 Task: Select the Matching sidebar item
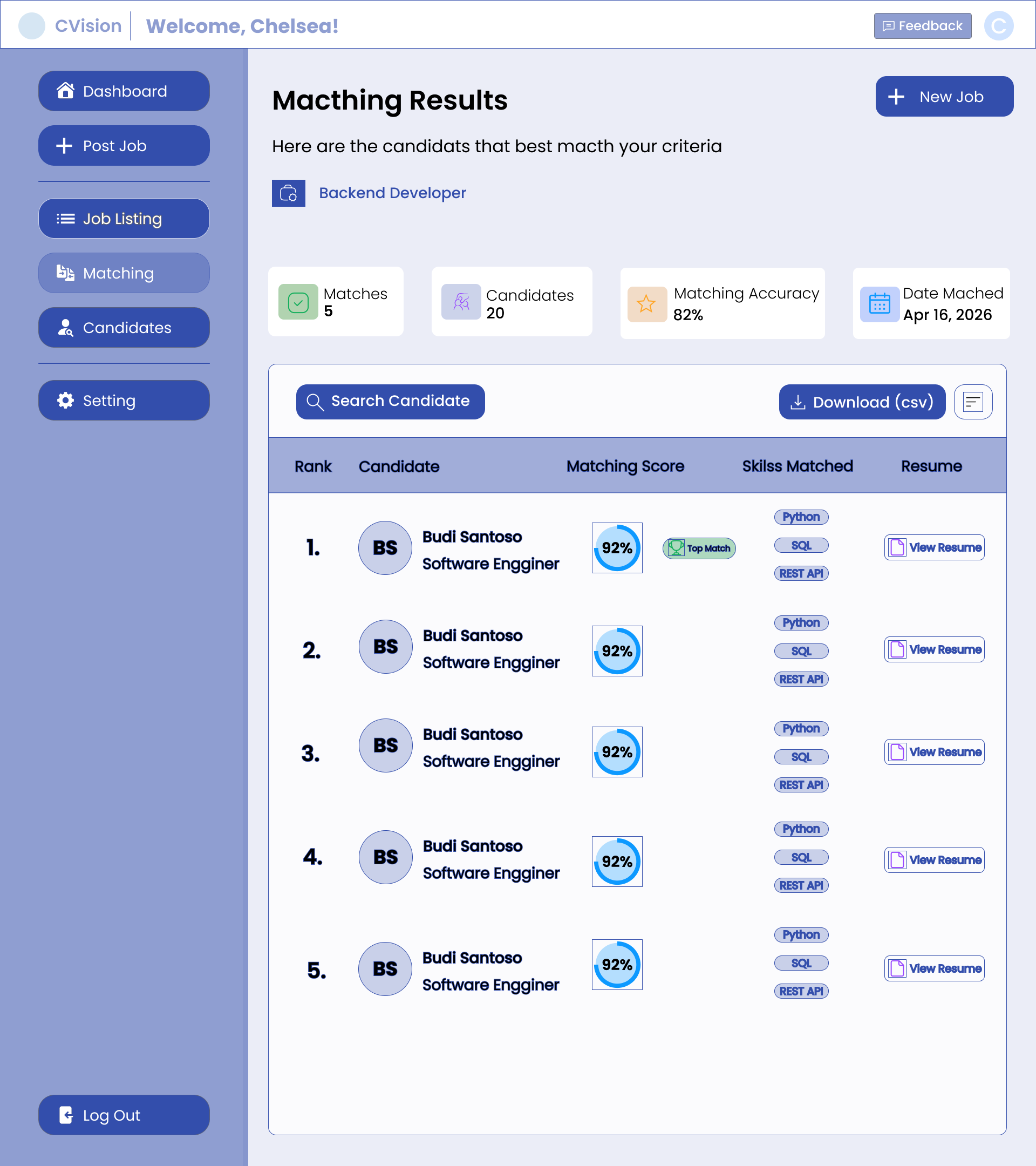pos(124,273)
